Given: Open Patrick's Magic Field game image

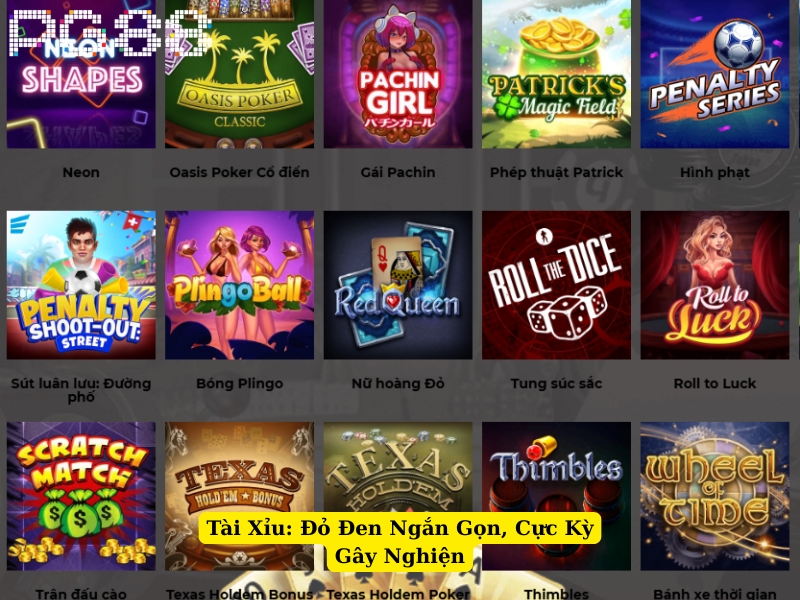Looking at the screenshot, I should [556, 74].
